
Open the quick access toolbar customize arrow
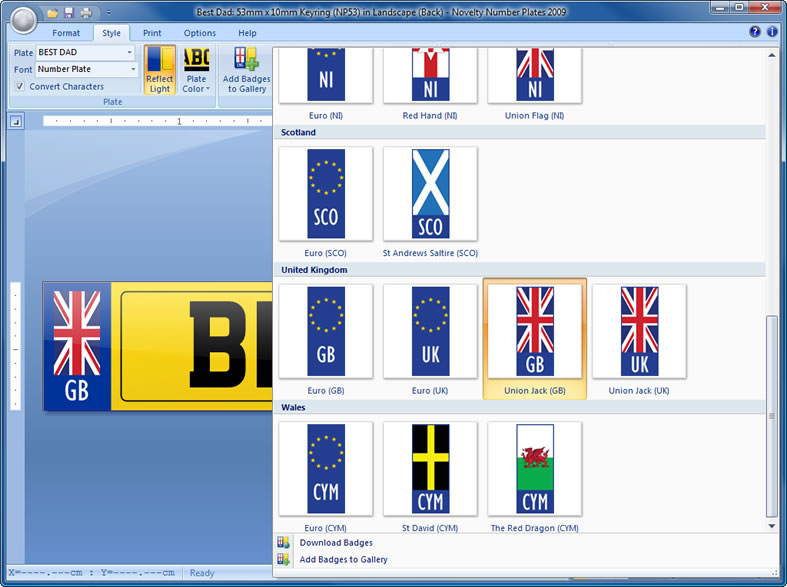pyautogui.click(x=108, y=13)
